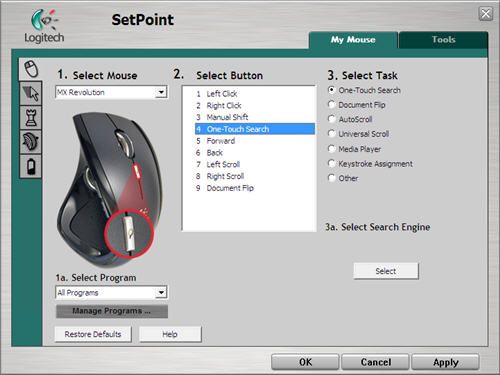The width and height of the screenshot is (500, 375).
Task: Select button 7 Left Scroll
Action: (x=255, y=164)
